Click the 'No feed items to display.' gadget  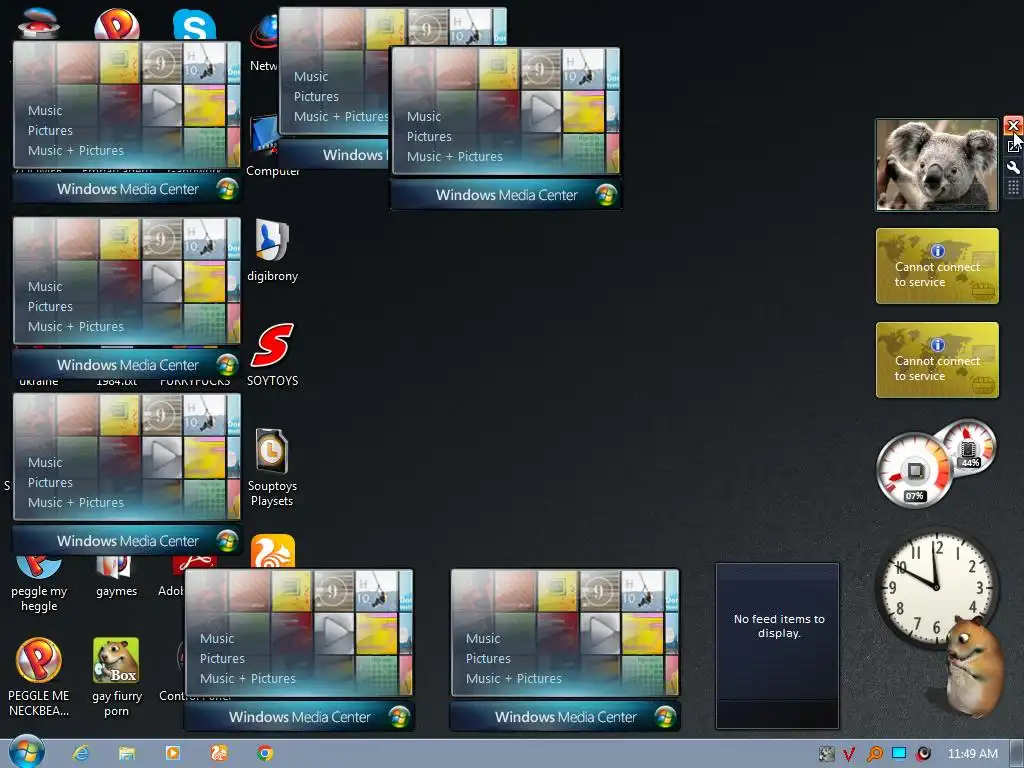tap(777, 645)
